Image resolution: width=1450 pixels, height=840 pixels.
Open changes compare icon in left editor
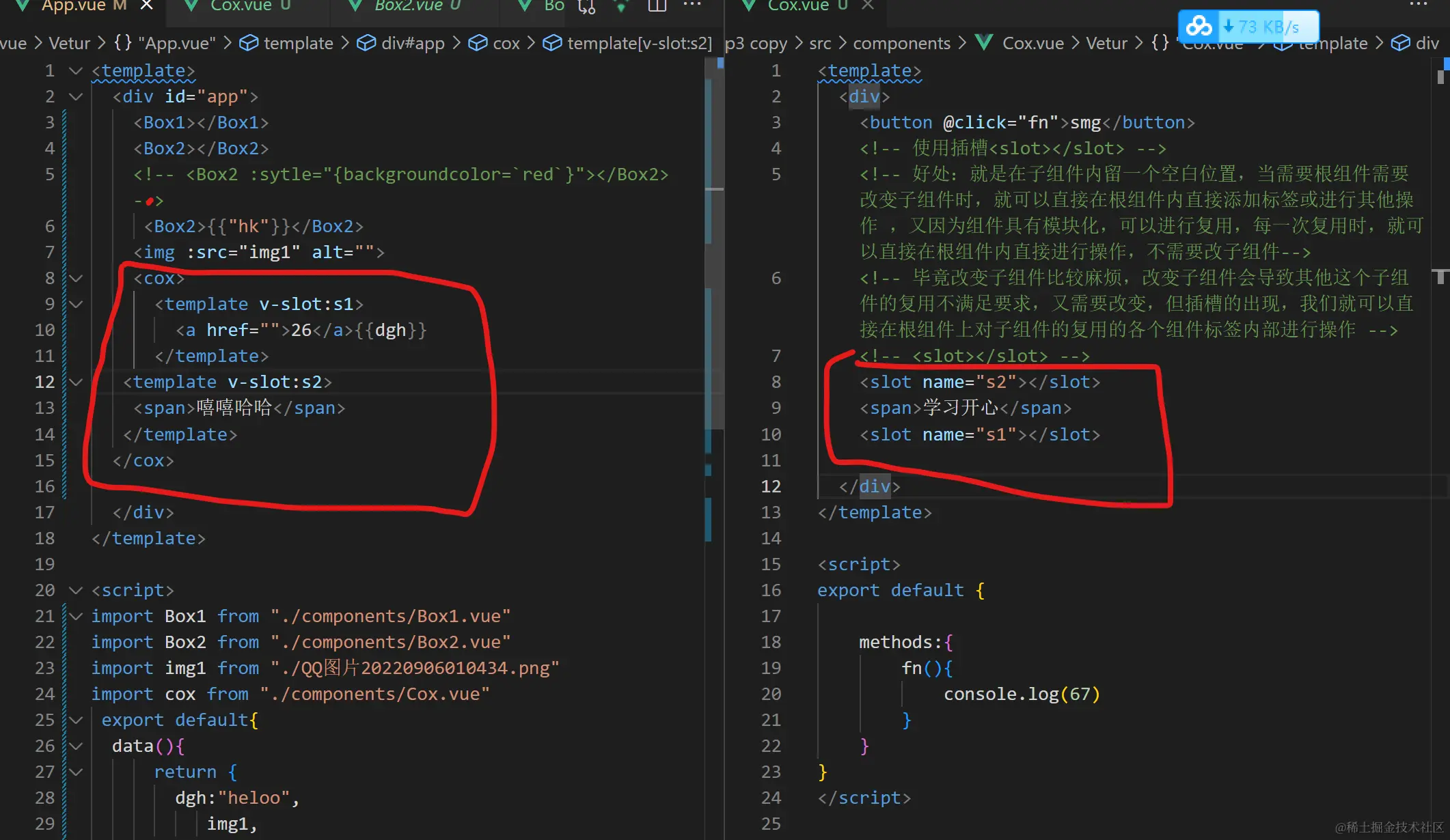tap(586, 7)
